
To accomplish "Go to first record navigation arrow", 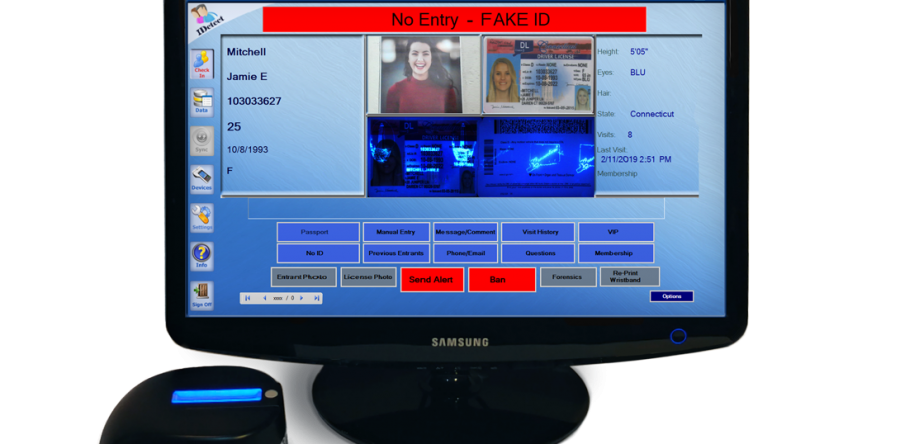I will click(247, 298).
